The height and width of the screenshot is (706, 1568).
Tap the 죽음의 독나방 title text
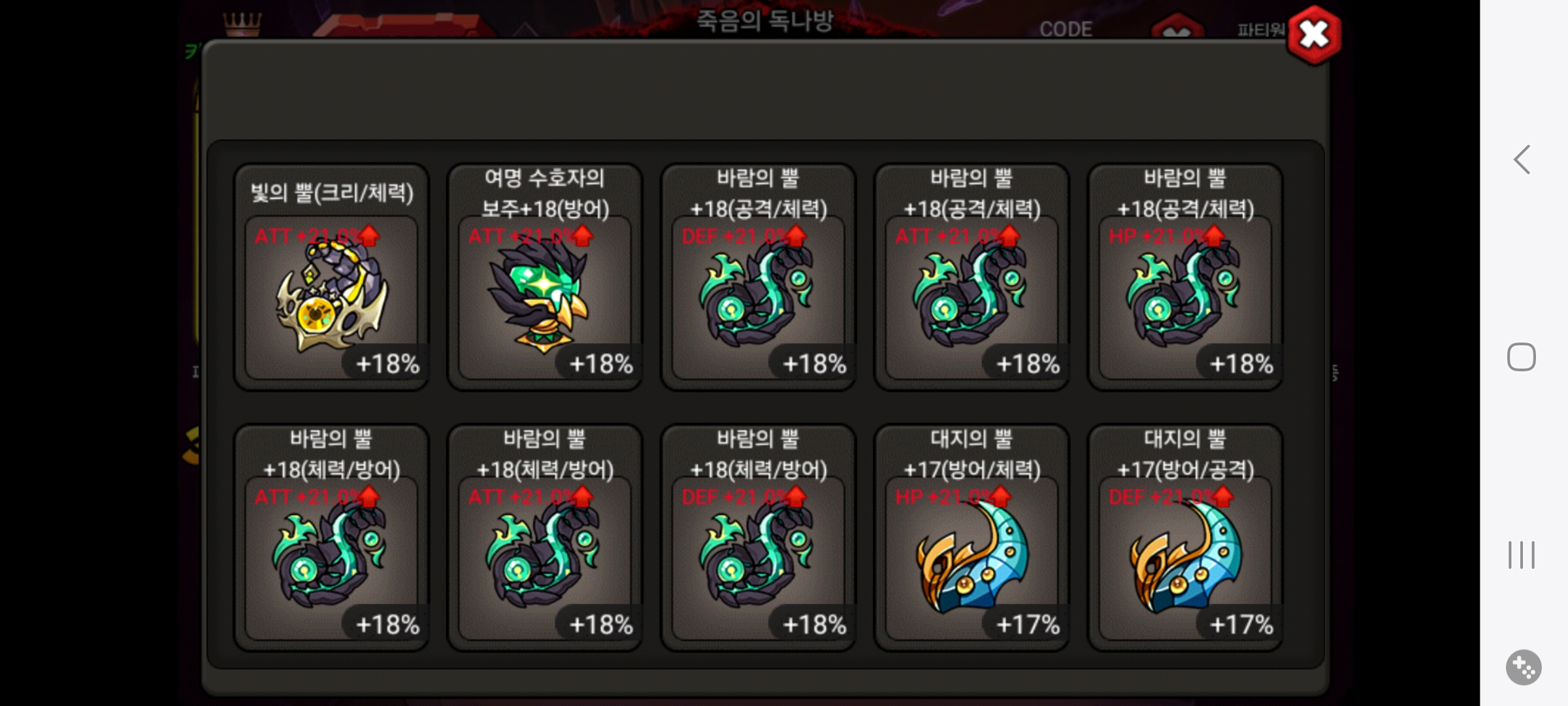pyautogui.click(x=764, y=20)
